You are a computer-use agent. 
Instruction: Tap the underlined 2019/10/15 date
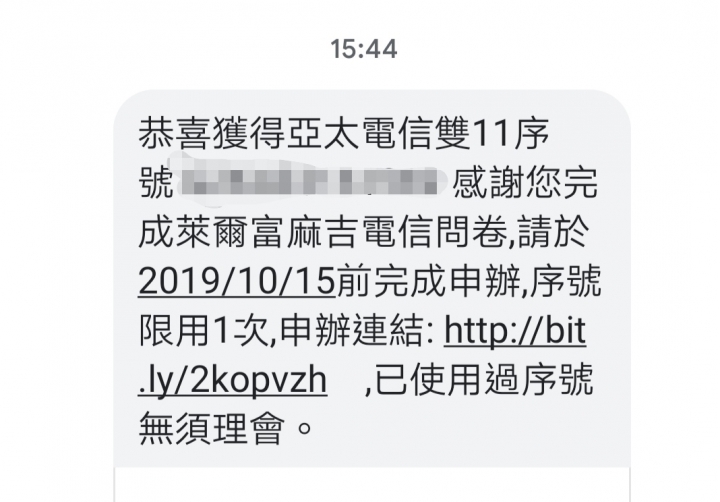tap(237, 281)
